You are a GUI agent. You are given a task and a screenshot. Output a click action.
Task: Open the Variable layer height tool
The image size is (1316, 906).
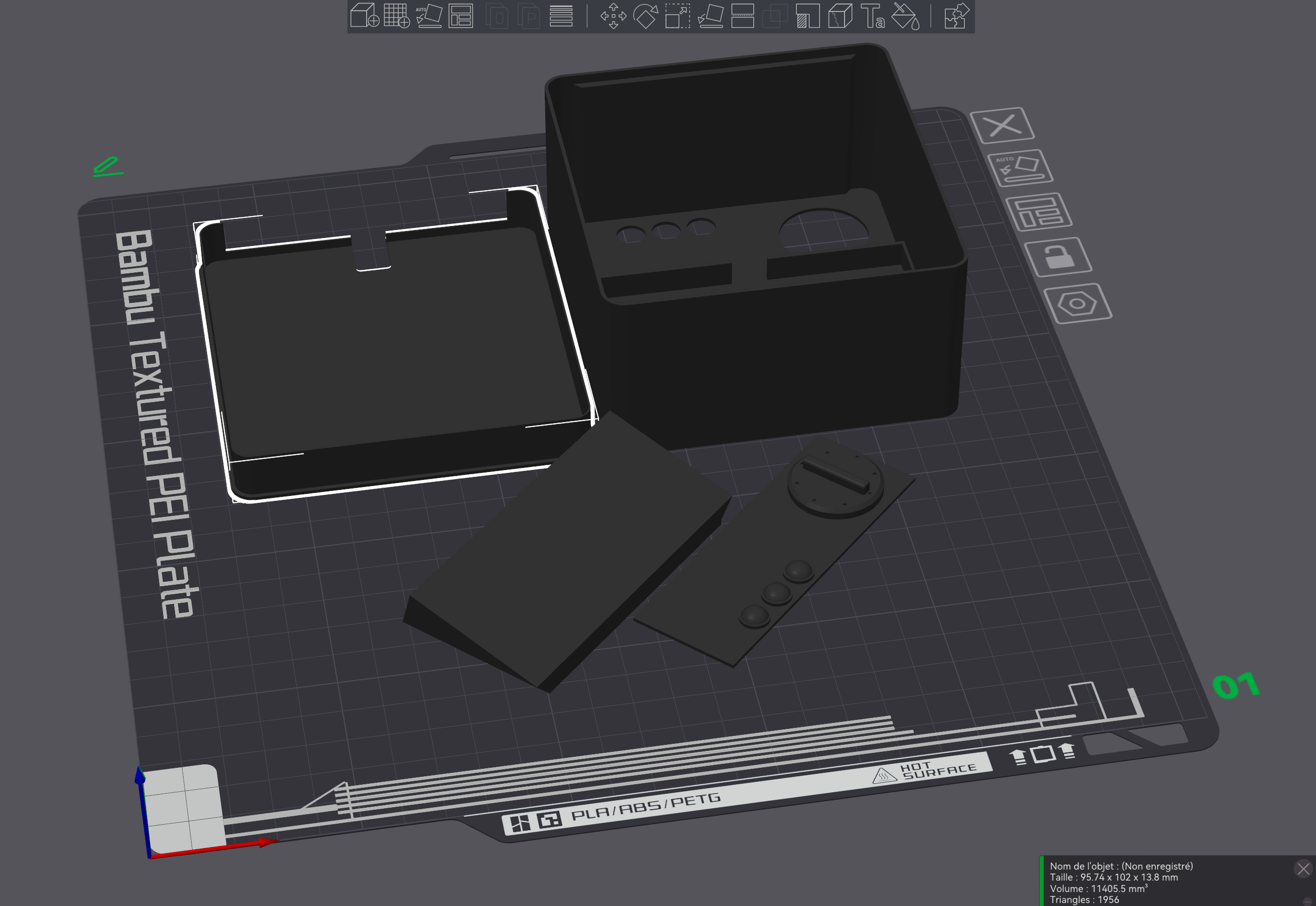[x=561, y=17]
